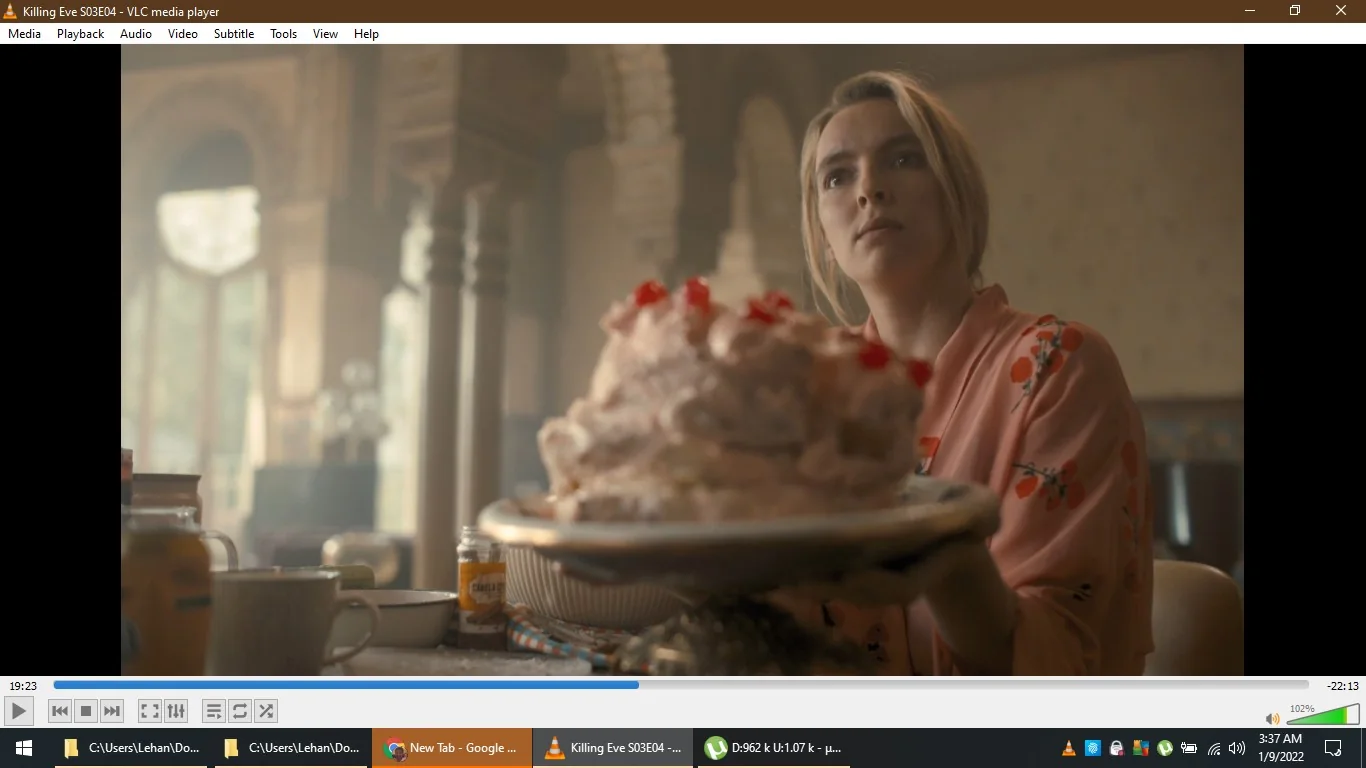Open the Windows notification center
Image resolution: width=1366 pixels, height=768 pixels.
click(1333, 748)
